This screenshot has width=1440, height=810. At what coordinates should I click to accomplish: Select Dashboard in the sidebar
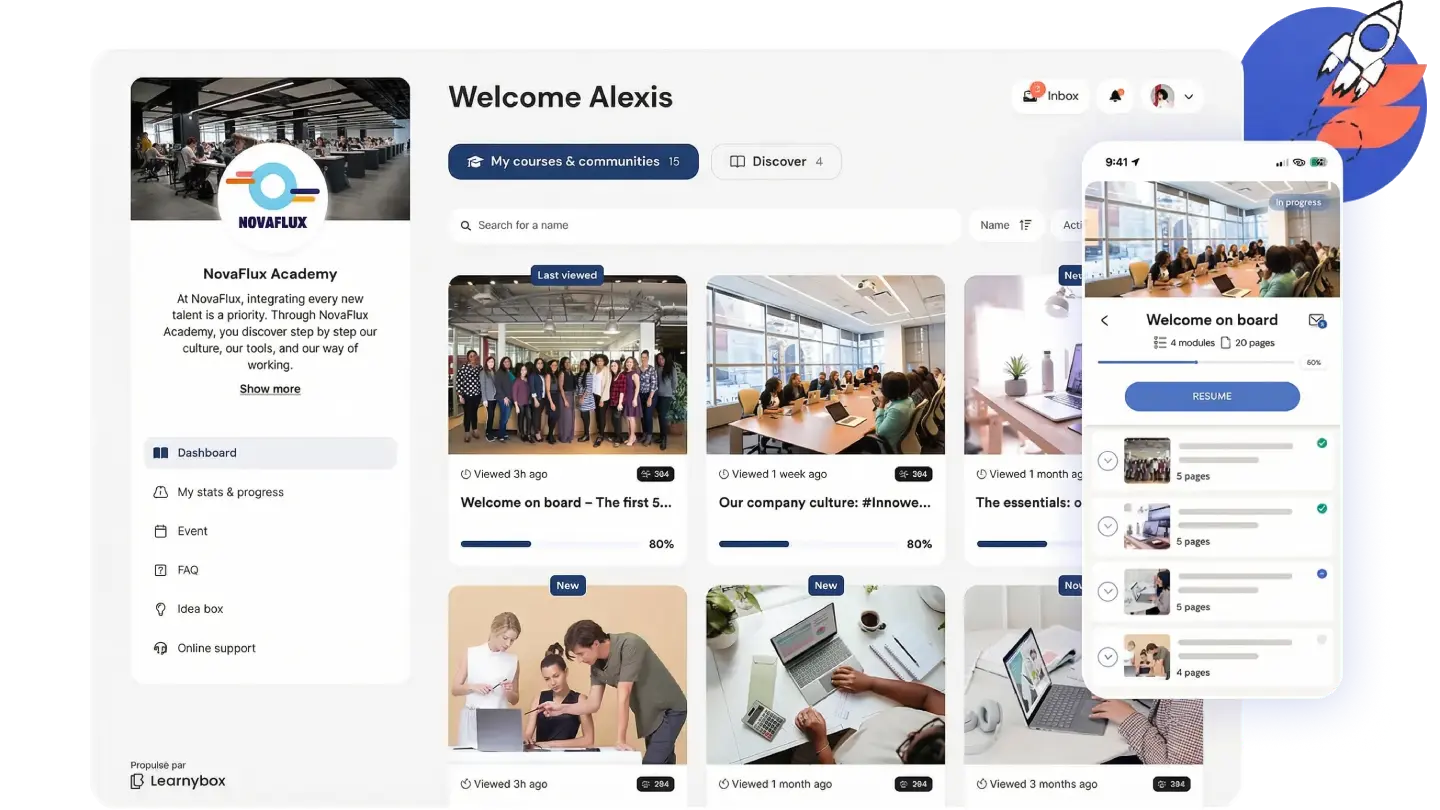(207, 452)
